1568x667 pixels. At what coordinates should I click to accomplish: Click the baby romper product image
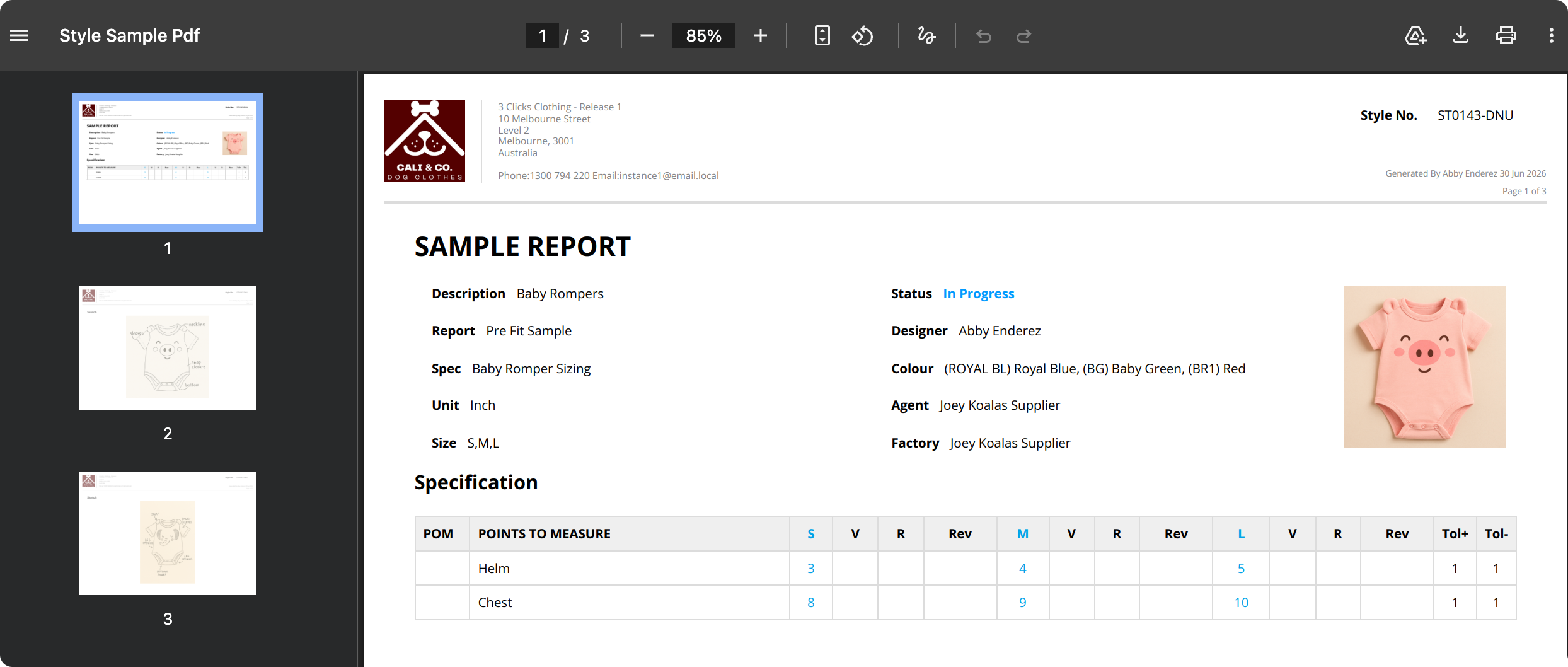point(1424,367)
